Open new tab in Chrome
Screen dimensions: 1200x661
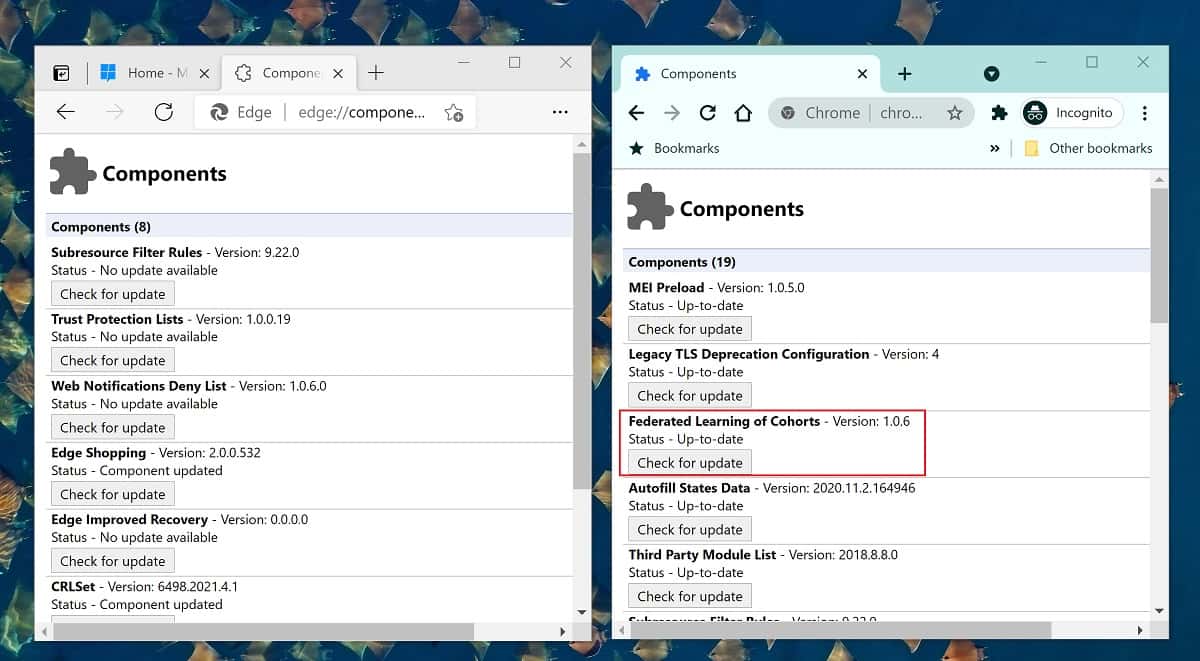[904, 74]
